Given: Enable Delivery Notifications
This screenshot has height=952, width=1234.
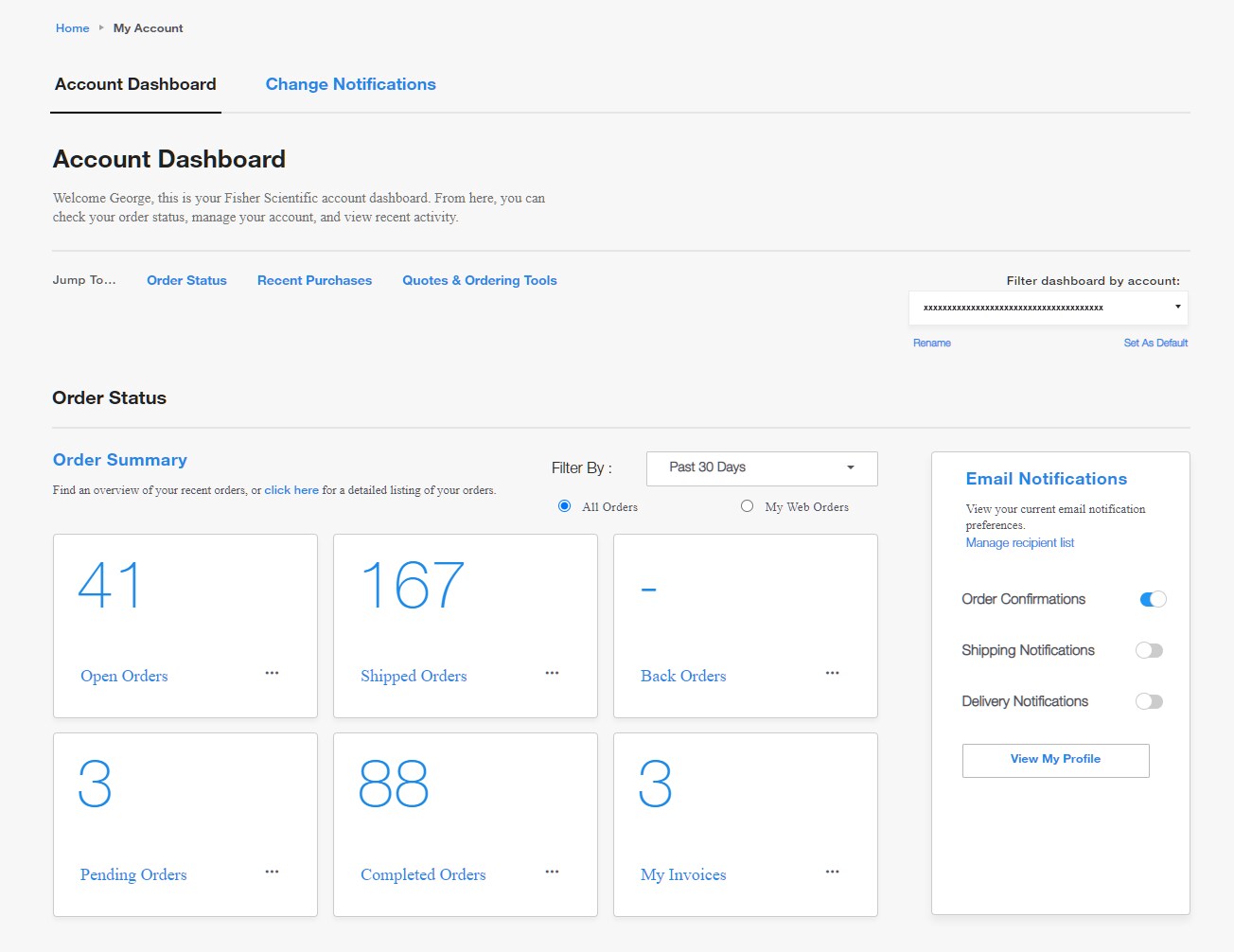Looking at the screenshot, I should point(1149,701).
